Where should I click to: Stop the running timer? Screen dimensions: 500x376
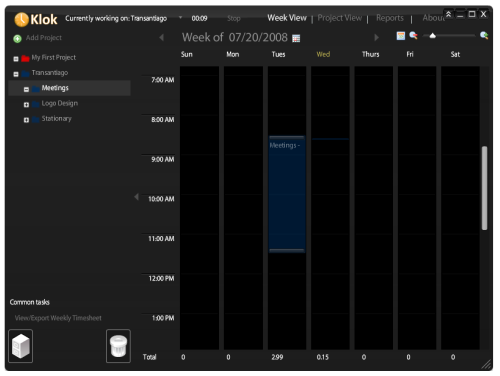(x=234, y=18)
